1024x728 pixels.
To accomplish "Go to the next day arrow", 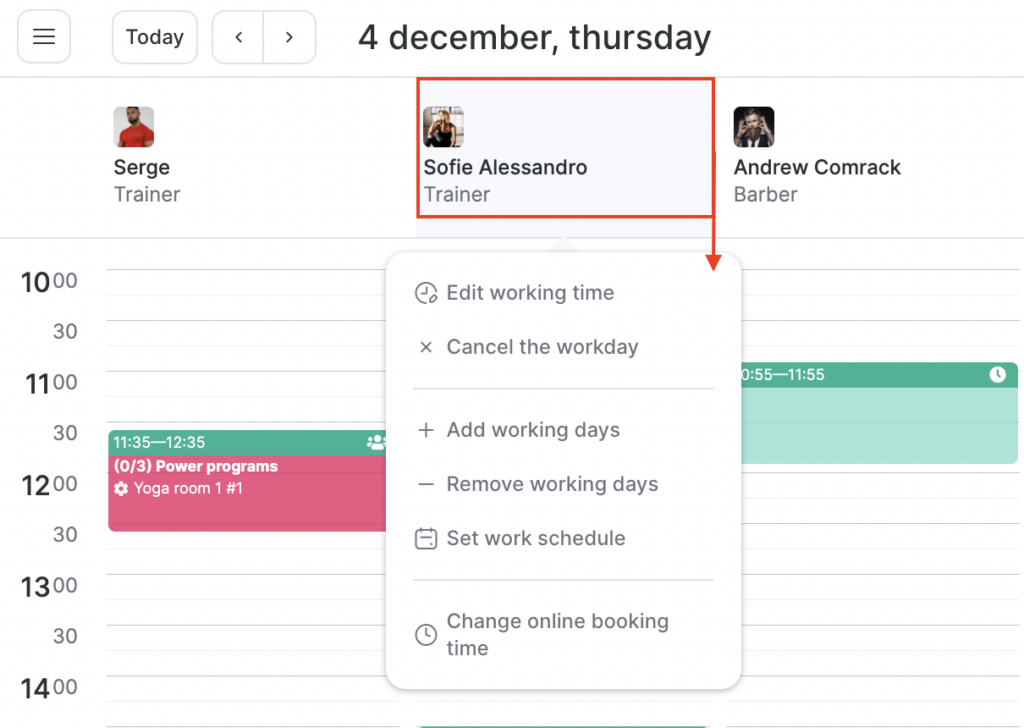I will point(289,37).
